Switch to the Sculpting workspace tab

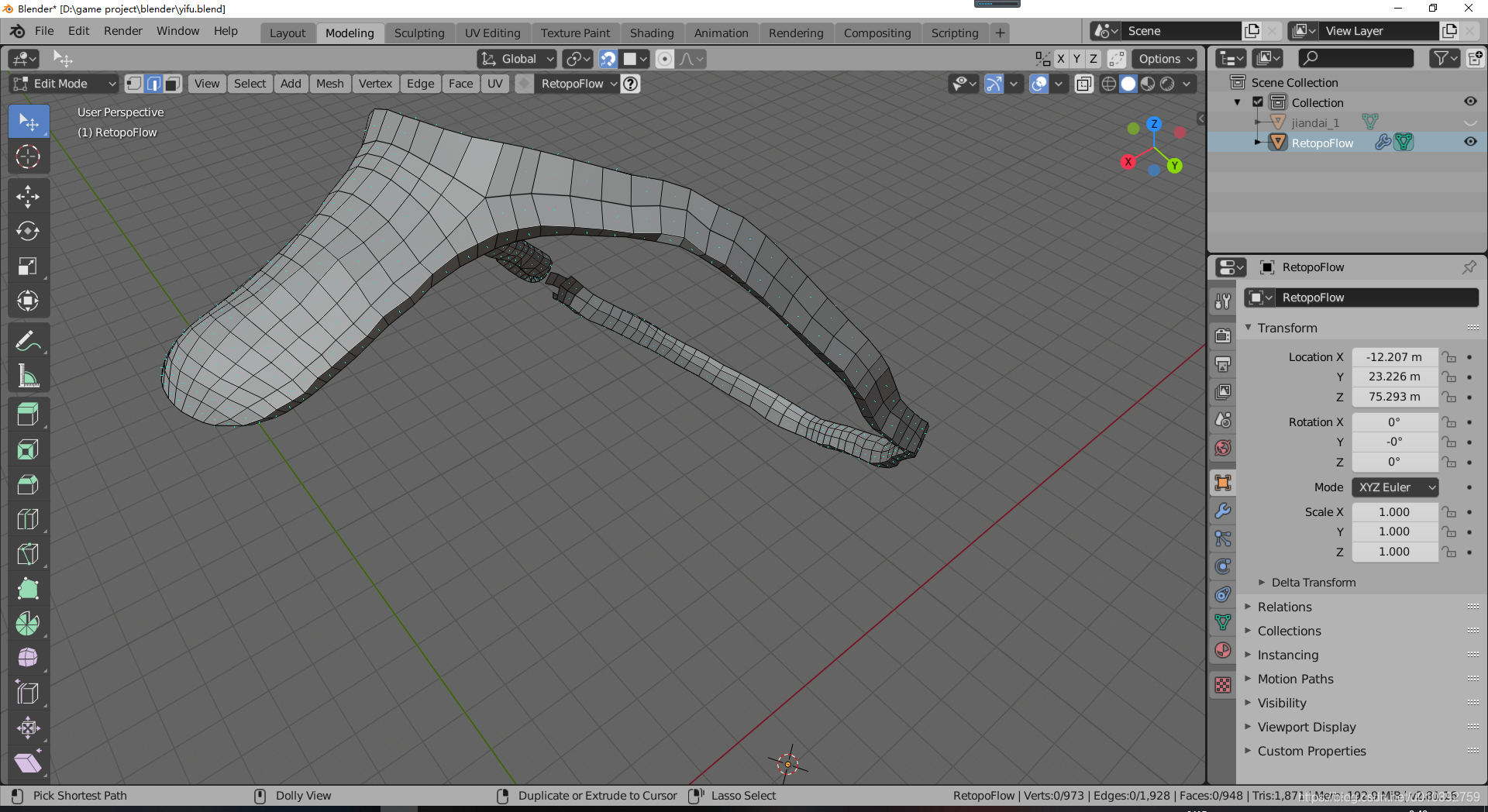point(419,33)
